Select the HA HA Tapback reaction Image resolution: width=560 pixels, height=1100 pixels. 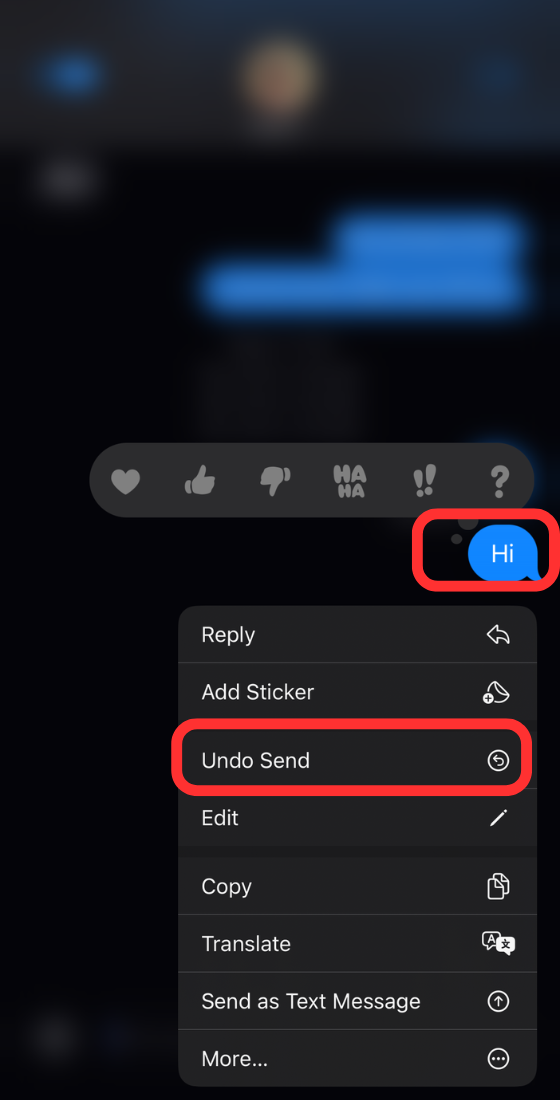(x=349, y=481)
